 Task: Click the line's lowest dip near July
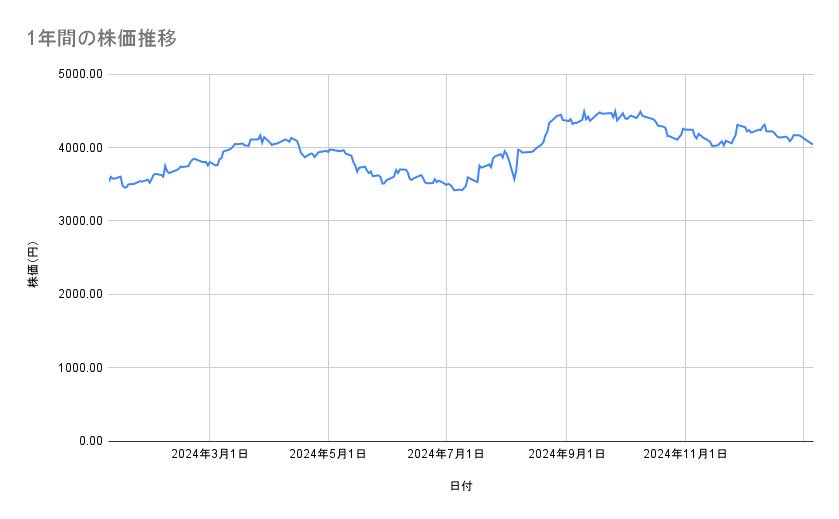(456, 190)
